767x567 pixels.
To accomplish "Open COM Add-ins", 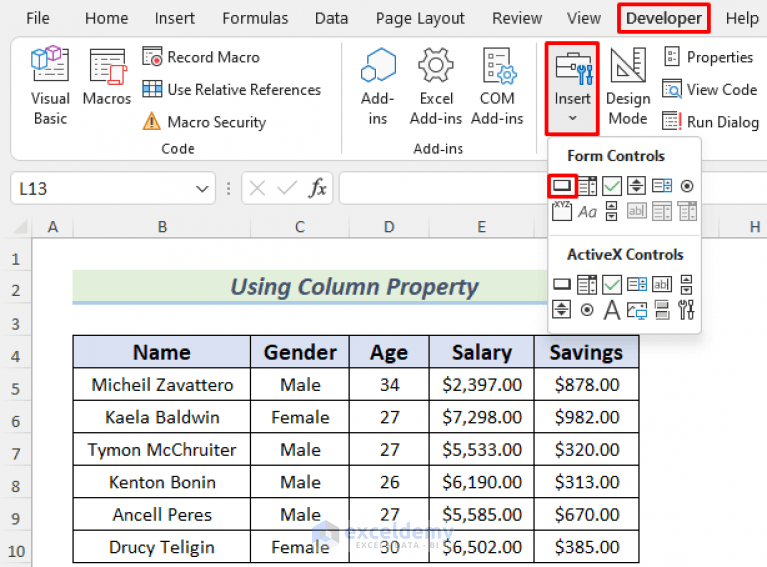I will point(497,87).
